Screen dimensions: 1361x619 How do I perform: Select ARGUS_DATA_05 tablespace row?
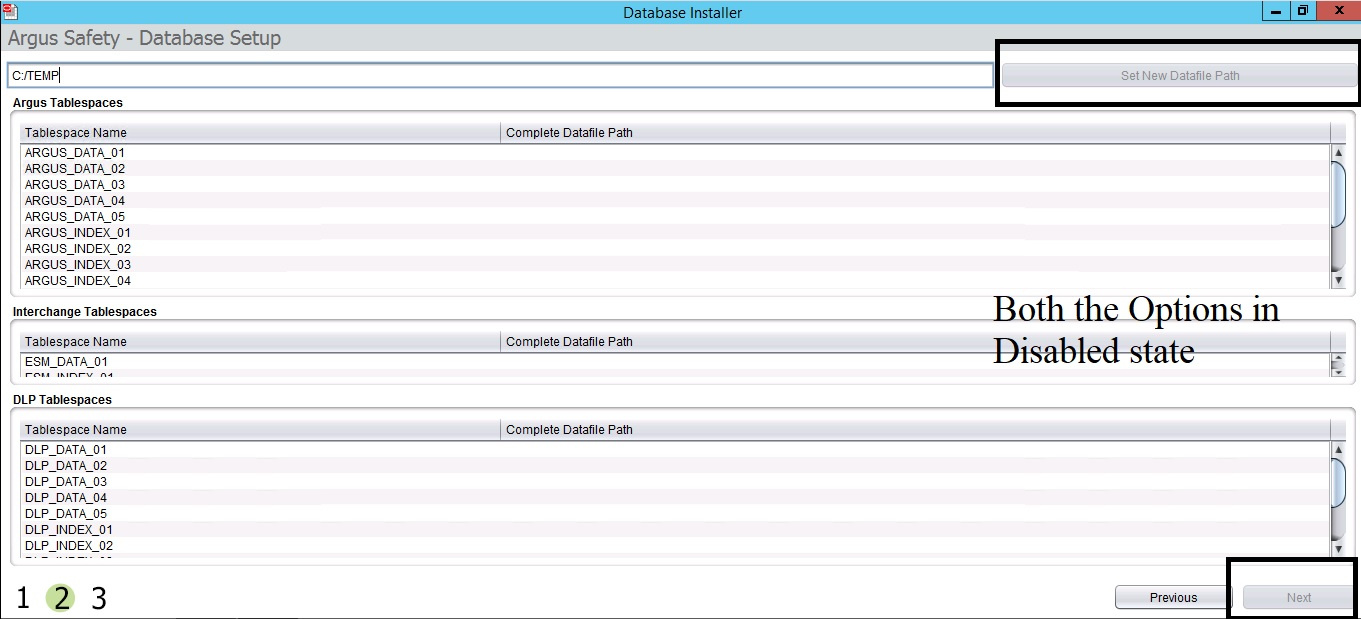(675, 216)
